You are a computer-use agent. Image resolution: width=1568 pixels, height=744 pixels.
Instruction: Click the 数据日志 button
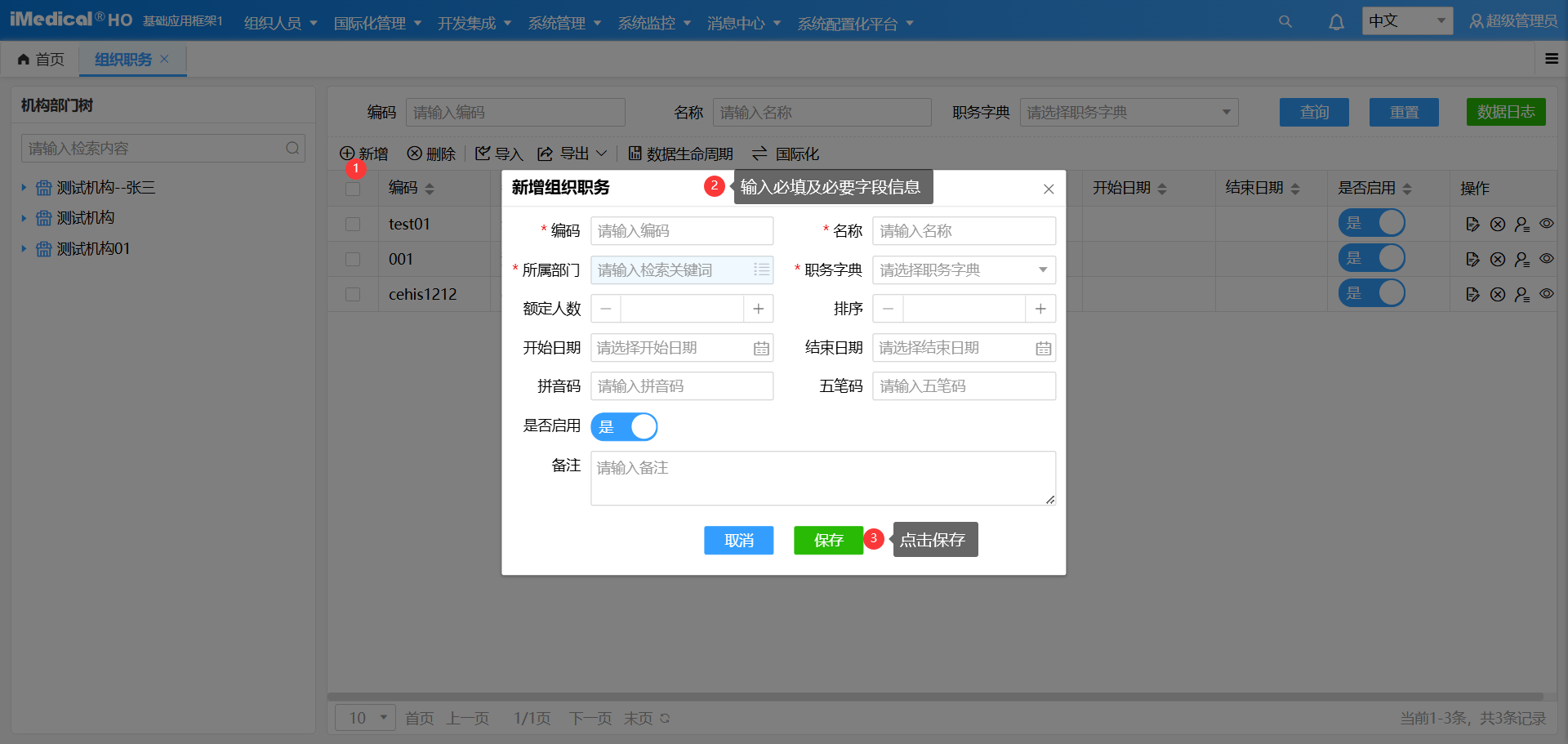(x=1506, y=112)
